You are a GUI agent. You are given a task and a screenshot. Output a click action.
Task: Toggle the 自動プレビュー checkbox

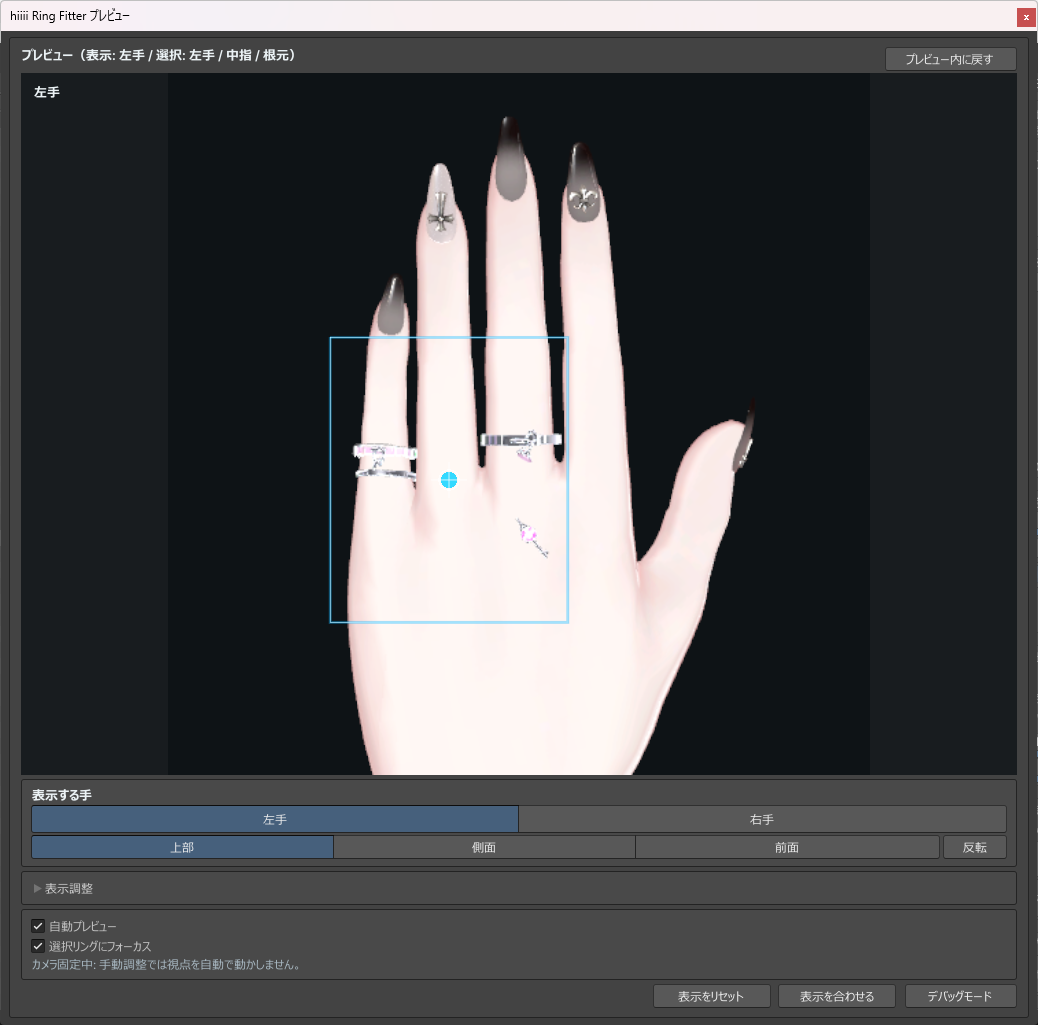click(38, 926)
